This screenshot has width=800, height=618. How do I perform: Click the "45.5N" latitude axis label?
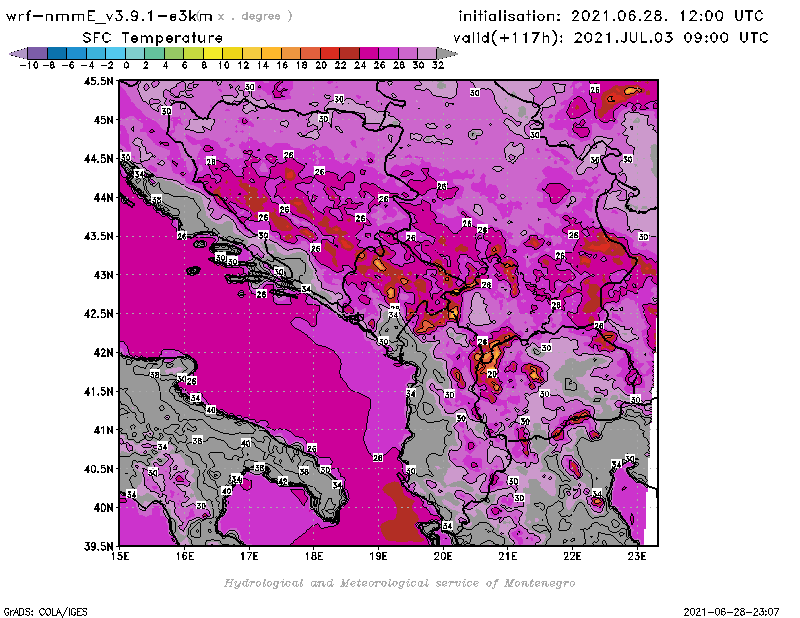point(99,81)
